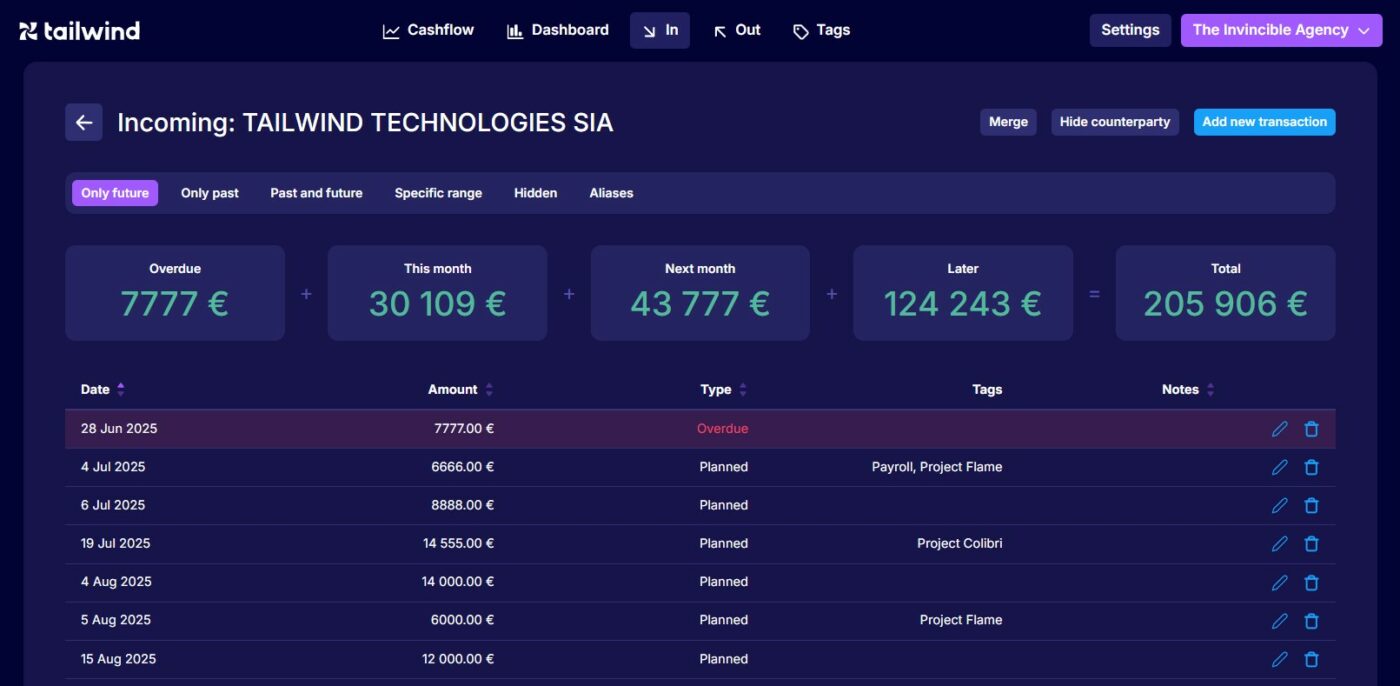Edit the 15 Aug 2025 transaction
The image size is (1400, 686).
1279,659
